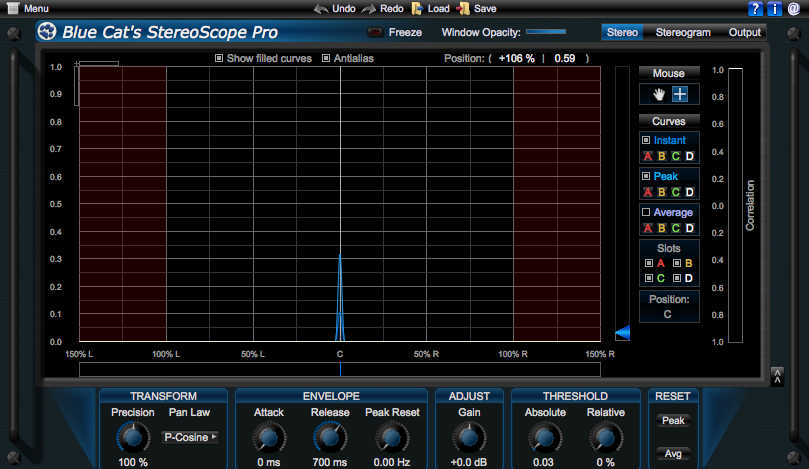The height and width of the screenshot is (469, 809).
Task: Toggle Slot D checkbox
Action: (x=677, y=279)
